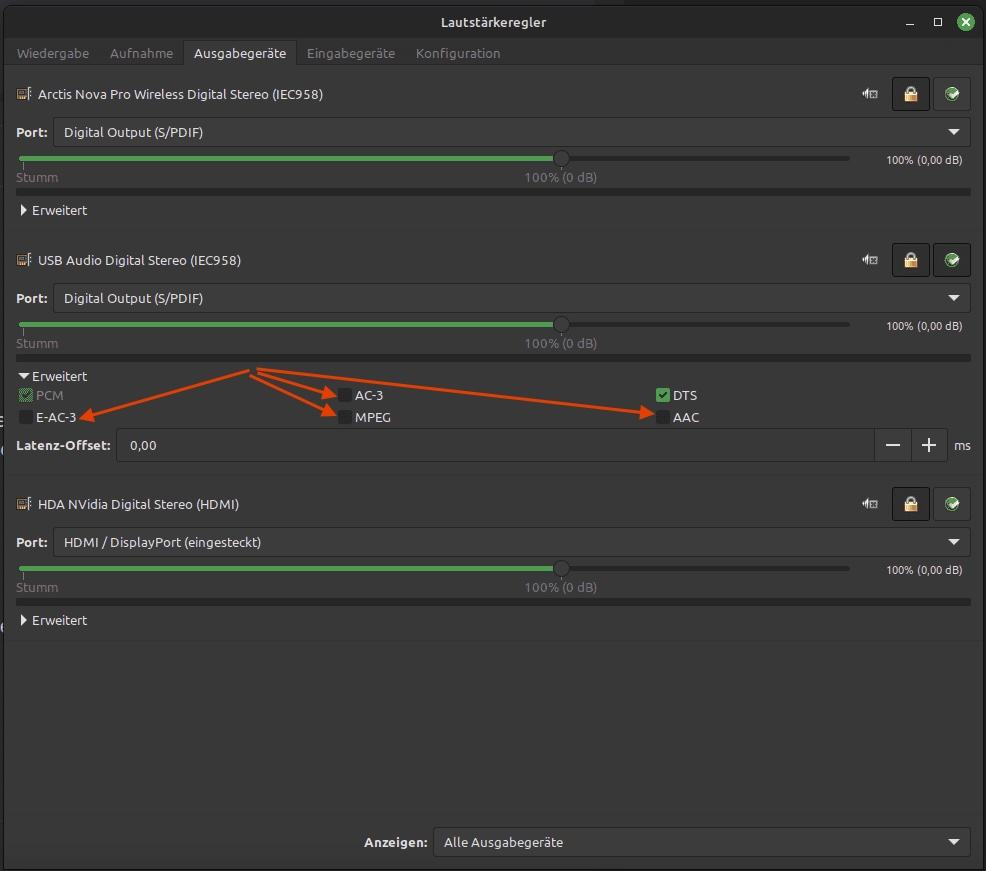
Task: Click the Latenz-Offset input field
Action: click(496, 446)
